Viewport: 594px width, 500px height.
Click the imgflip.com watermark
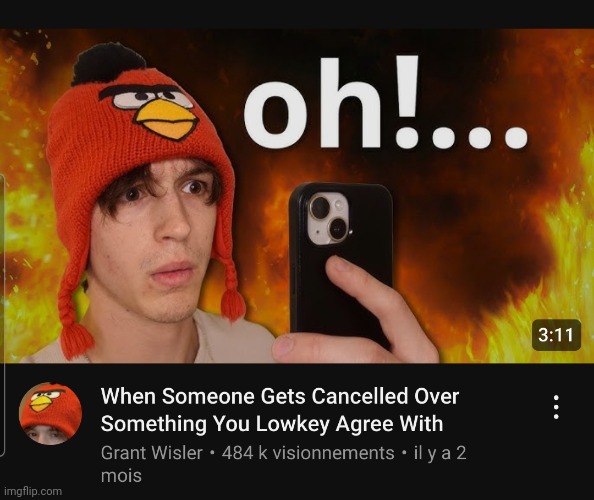tap(32, 491)
